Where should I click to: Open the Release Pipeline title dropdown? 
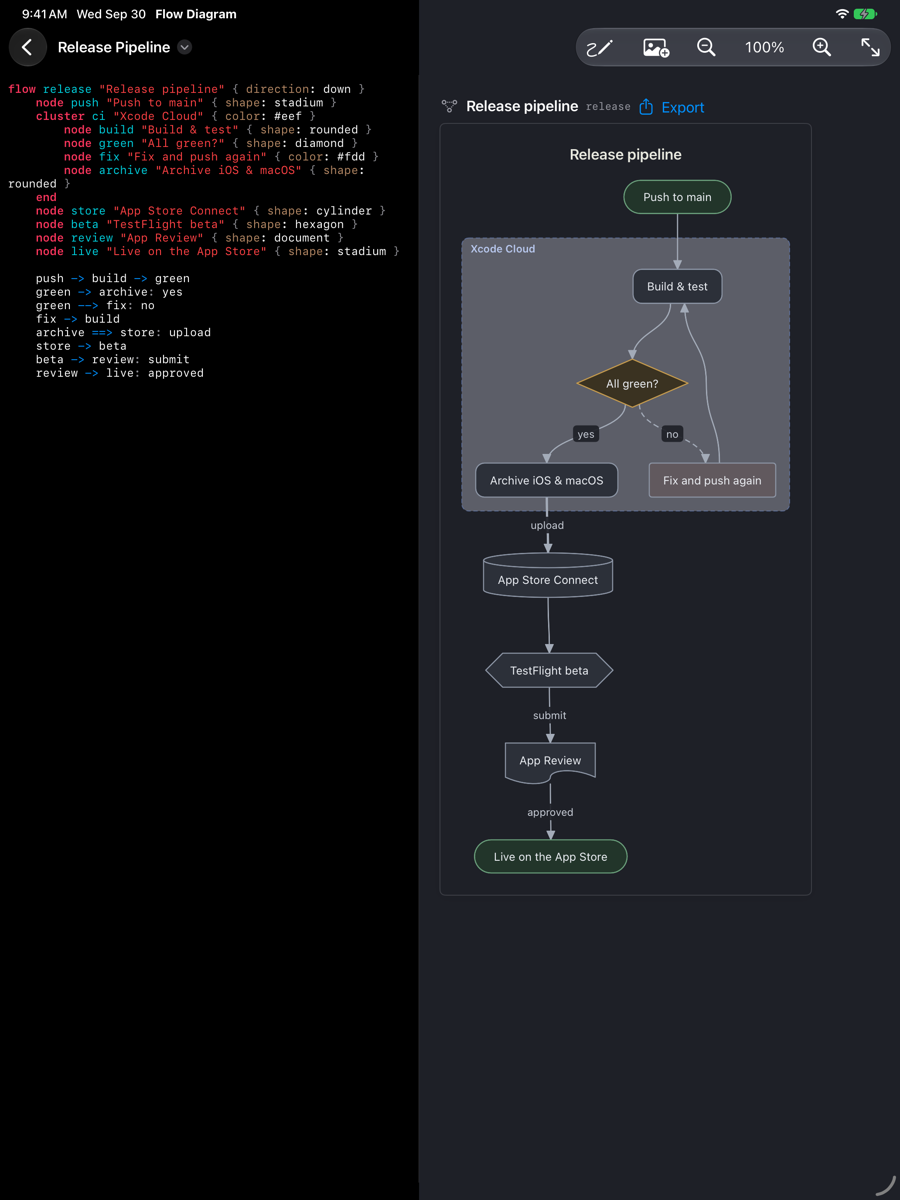point(184,47)
